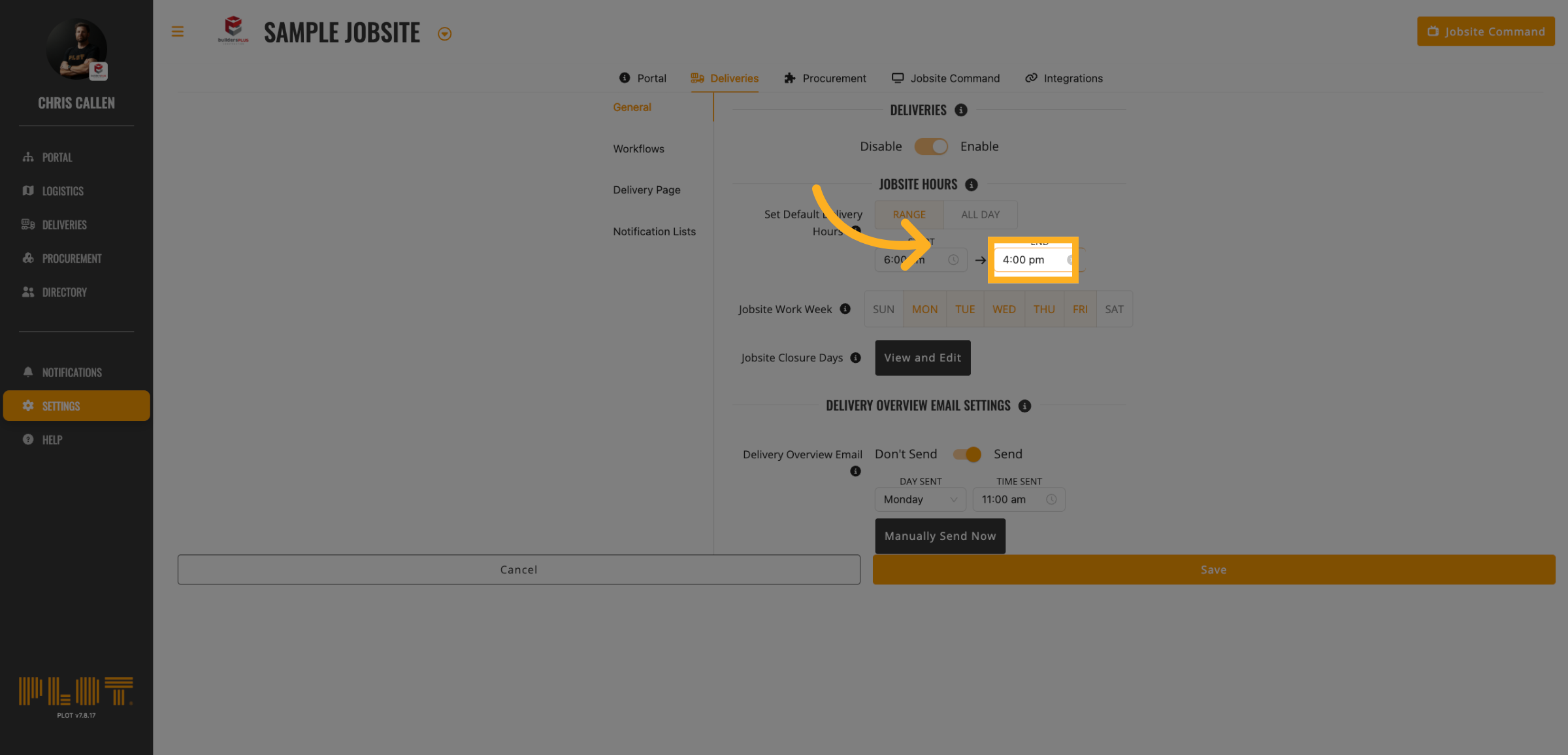
Task: Click the Jobsite Closure Days info icon
Action: tap(855, 358)
